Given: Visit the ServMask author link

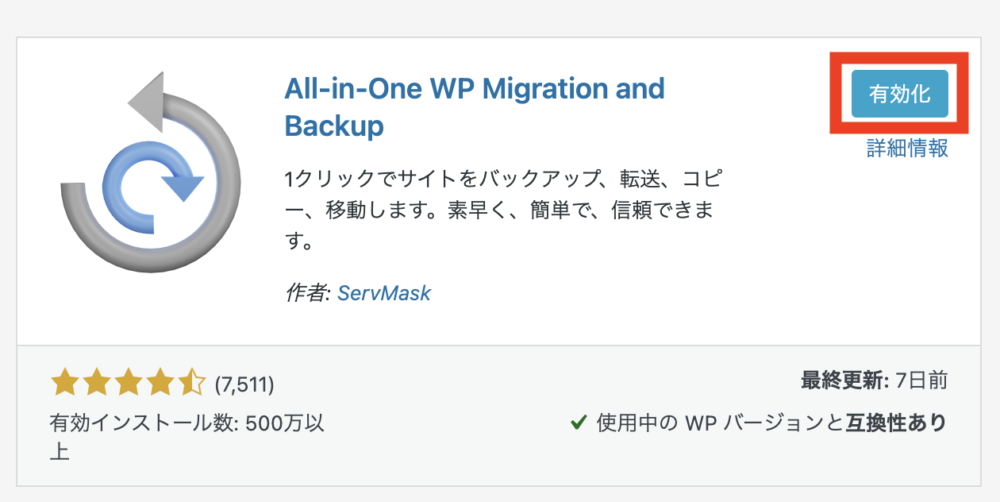Looking at the screenshot, I should pos(384,293).
